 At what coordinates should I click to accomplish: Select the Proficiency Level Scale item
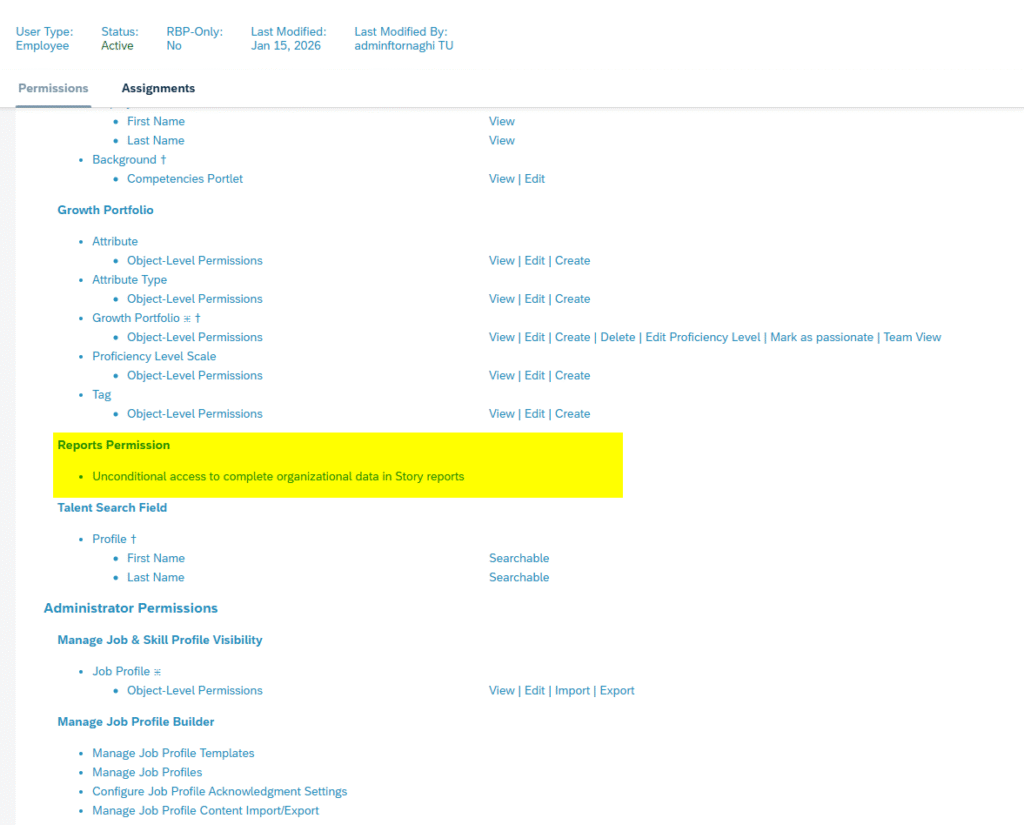pyautogui.click(x=154, y=356)
